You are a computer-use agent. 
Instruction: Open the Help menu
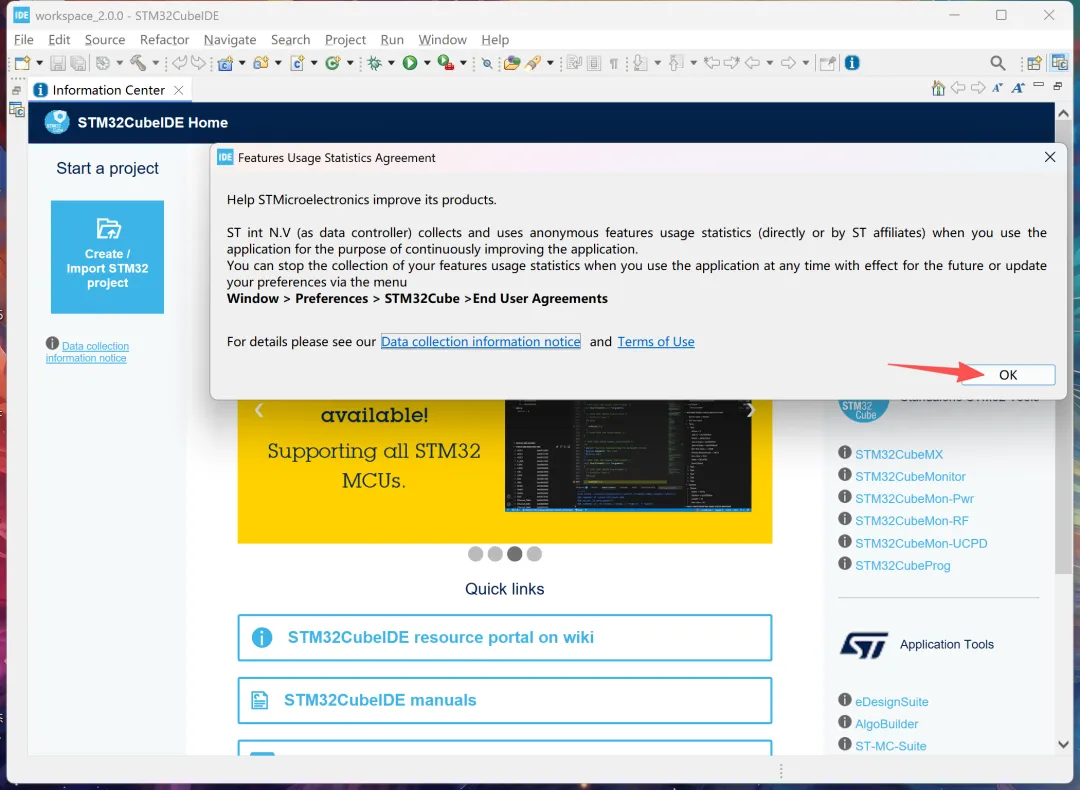[495, 40]
